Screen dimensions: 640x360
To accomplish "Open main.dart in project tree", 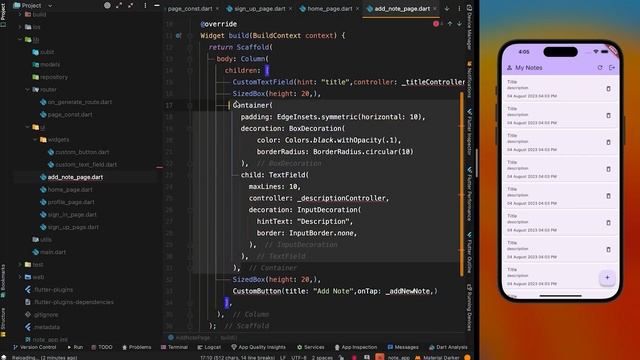I will pos(53,252).
